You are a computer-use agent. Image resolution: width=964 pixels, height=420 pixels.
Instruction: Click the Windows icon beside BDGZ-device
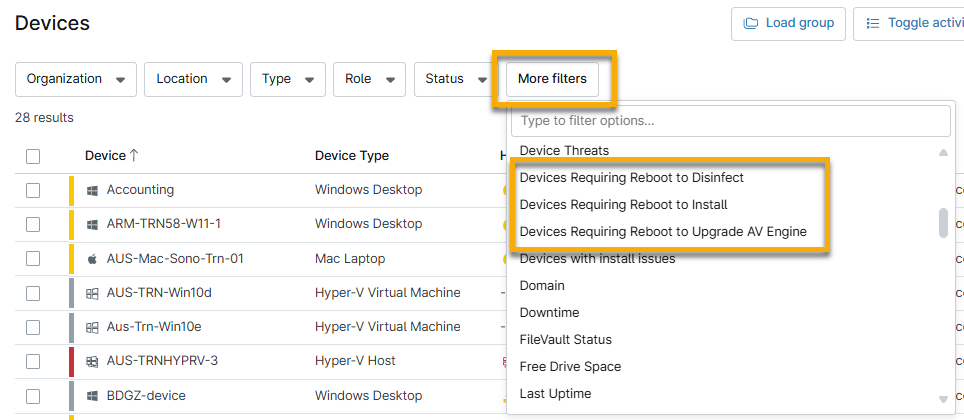[93, 395]
